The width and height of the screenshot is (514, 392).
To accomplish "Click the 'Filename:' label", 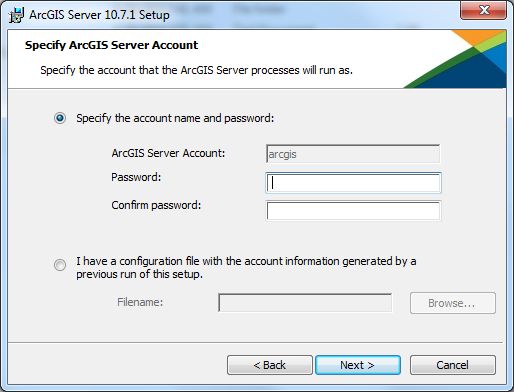I will coord(140,302).
